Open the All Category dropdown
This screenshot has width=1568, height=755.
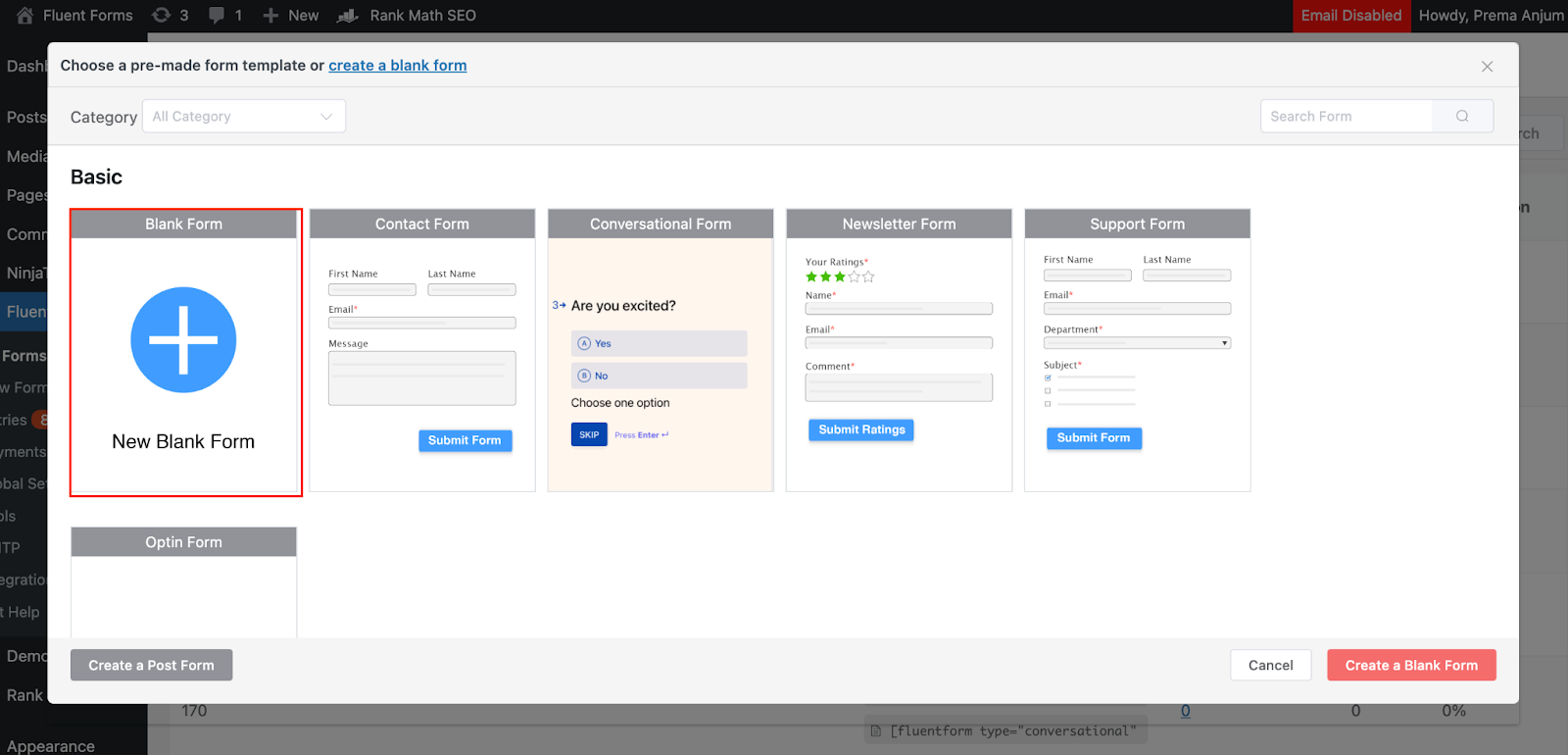coord(244,116)
